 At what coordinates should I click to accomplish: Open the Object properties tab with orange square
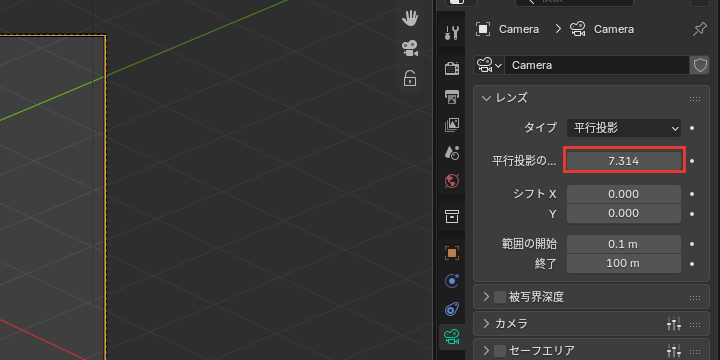point(452,253)
